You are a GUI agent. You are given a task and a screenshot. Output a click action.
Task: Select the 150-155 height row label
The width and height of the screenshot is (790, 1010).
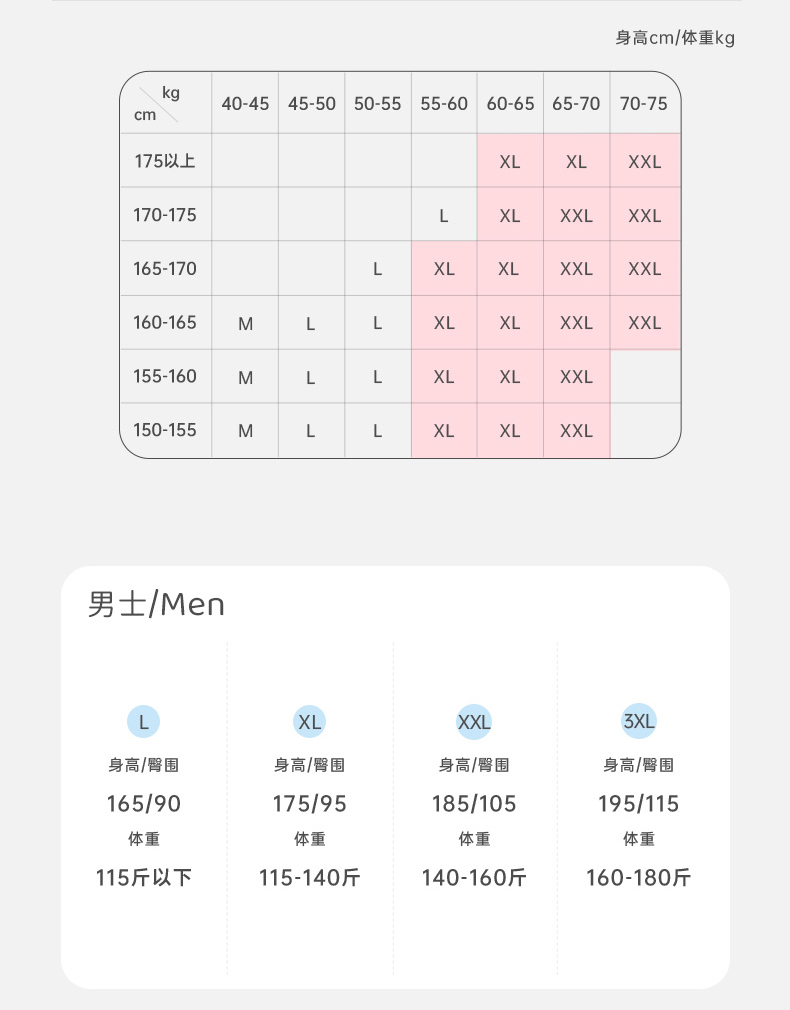pos(165,430)
